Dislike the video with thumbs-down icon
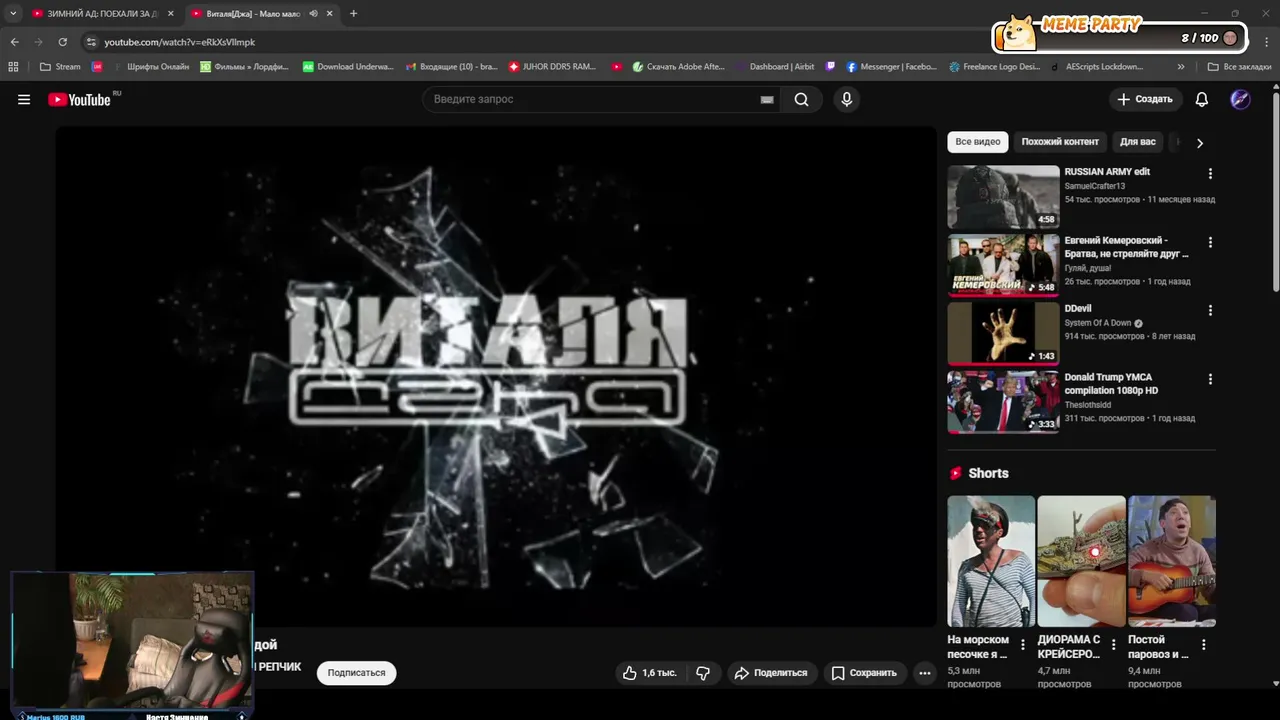The image size is (1280, 720). [x=703, y=673]
